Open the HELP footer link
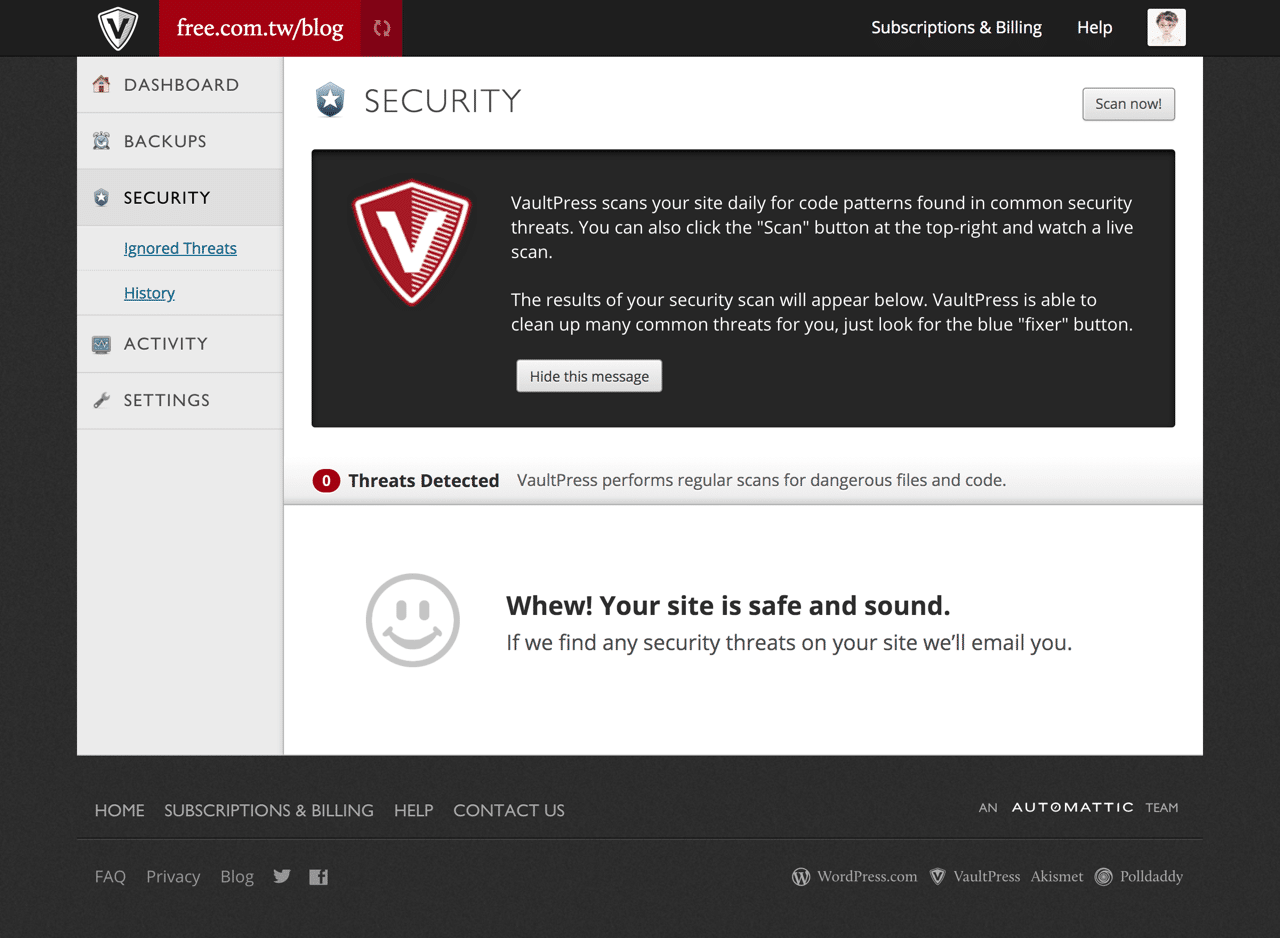The width and height of the screenshot is (1280, 938). coord(414,810)
